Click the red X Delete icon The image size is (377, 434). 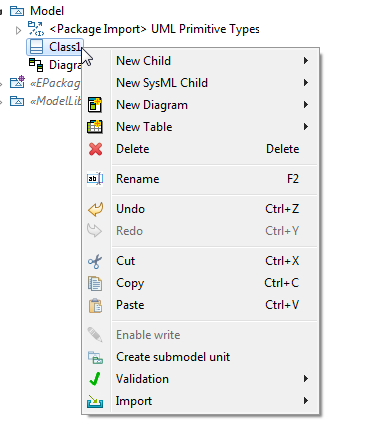(x=95, y=149)
